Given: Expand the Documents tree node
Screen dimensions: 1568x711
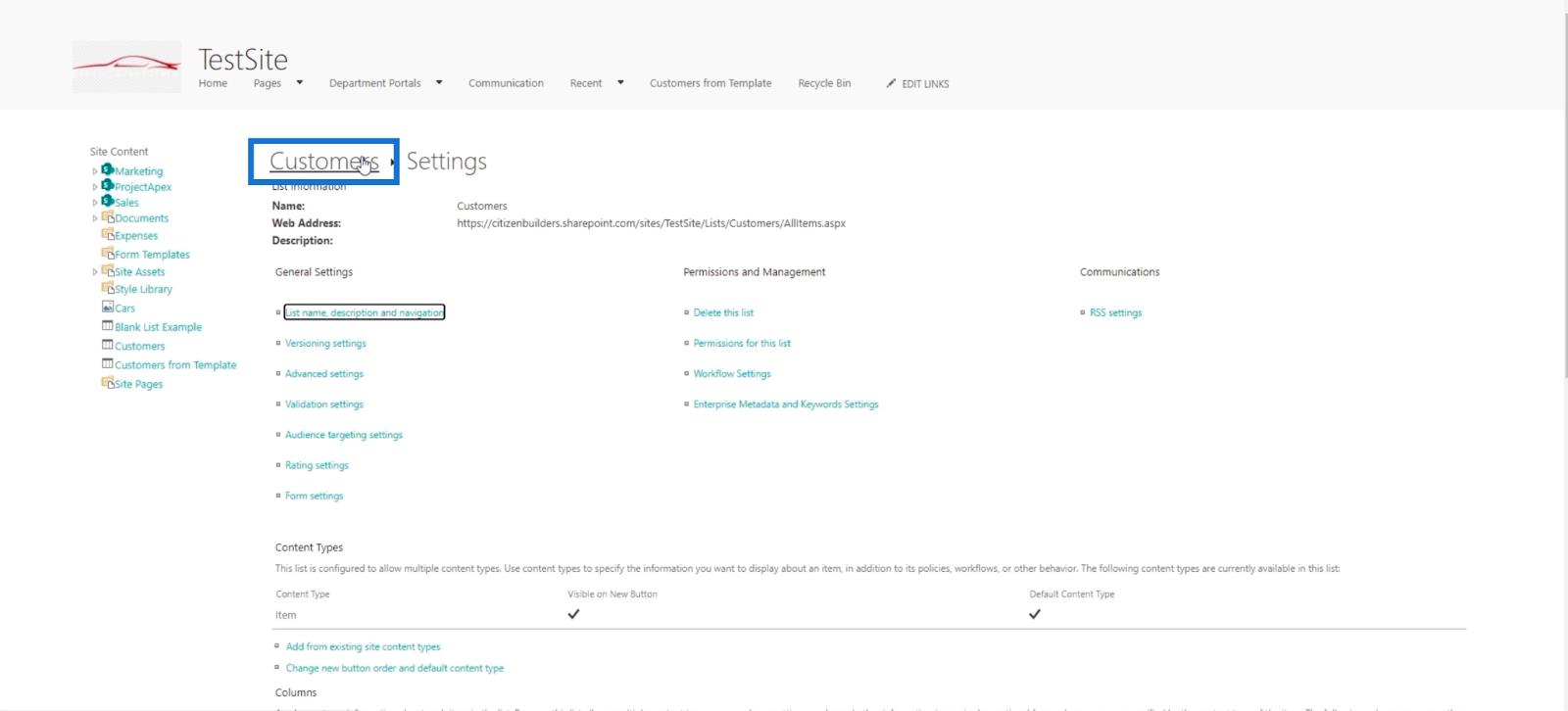Looking at the screenshot, I should [x=95, y=218].
